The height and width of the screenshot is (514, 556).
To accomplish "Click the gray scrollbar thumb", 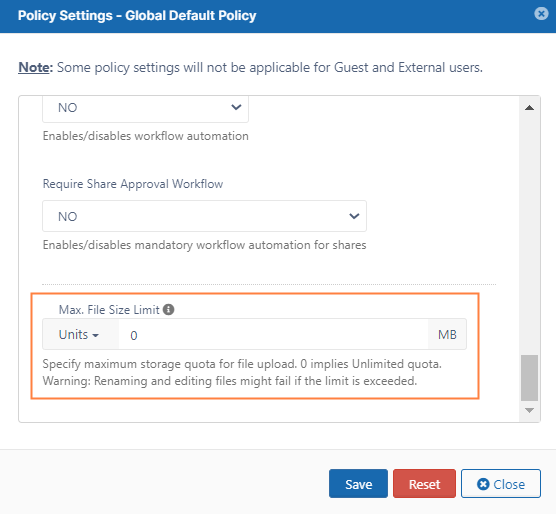I will click(529, 378).
